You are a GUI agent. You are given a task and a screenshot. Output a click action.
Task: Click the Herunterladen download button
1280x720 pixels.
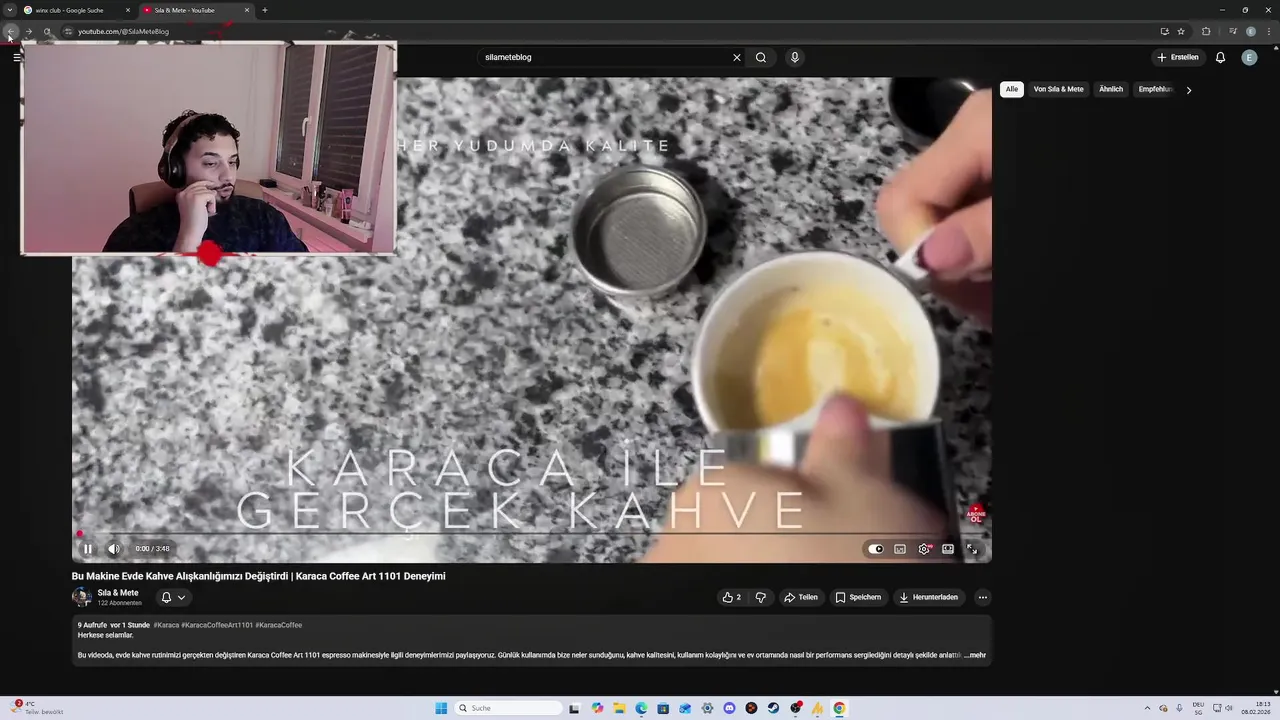929,597
